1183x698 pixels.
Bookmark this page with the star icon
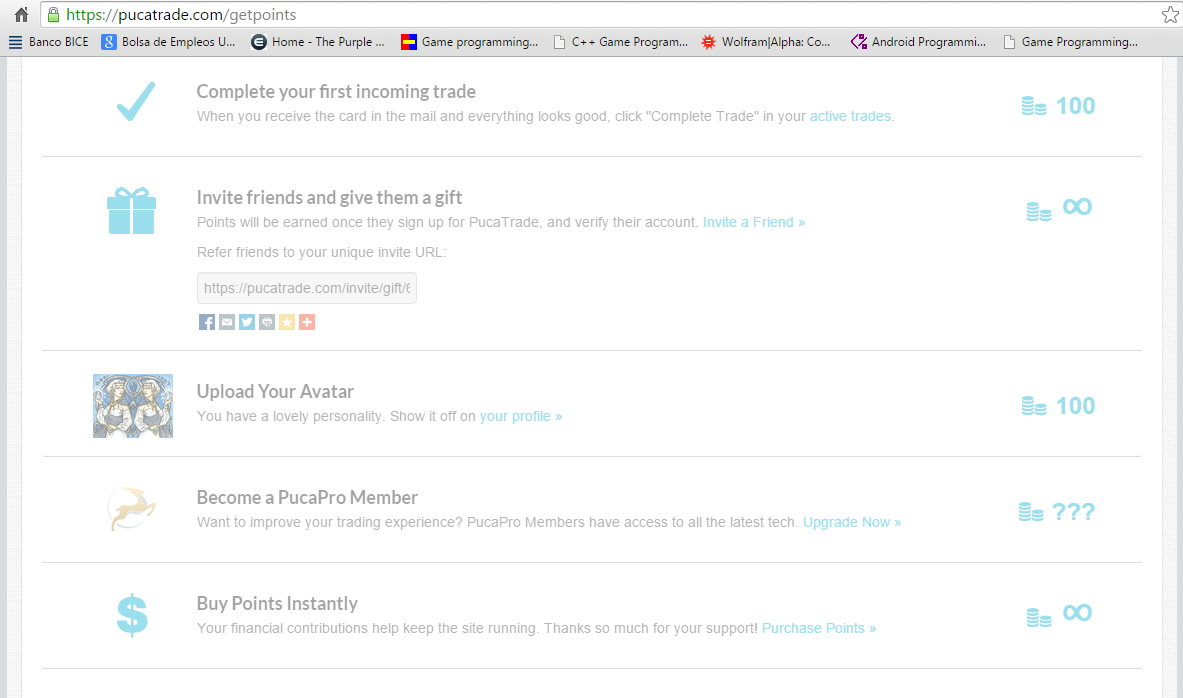coord(1170,14)
